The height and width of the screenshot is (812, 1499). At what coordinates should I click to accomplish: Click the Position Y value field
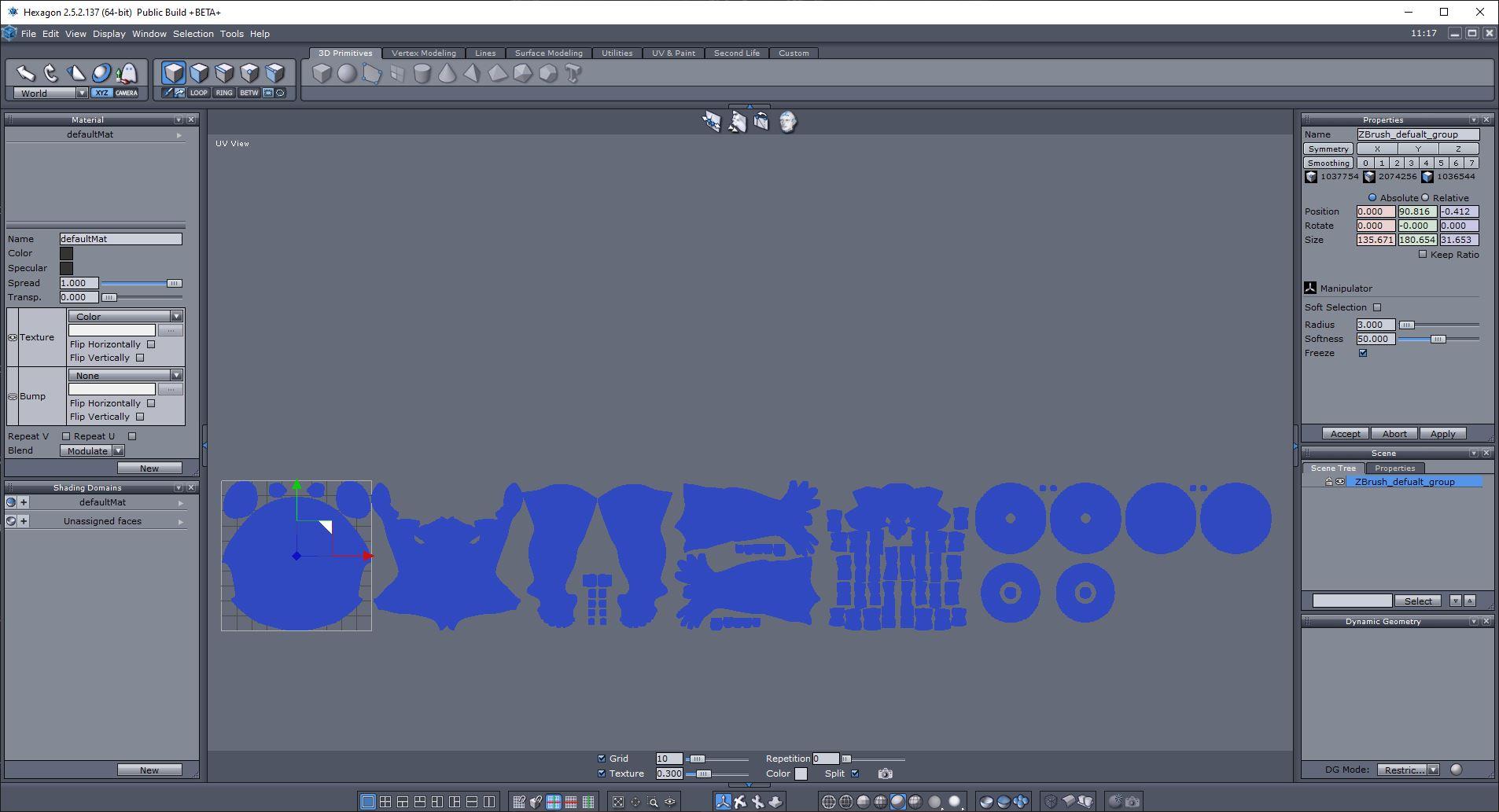(x=1417, y=211)
